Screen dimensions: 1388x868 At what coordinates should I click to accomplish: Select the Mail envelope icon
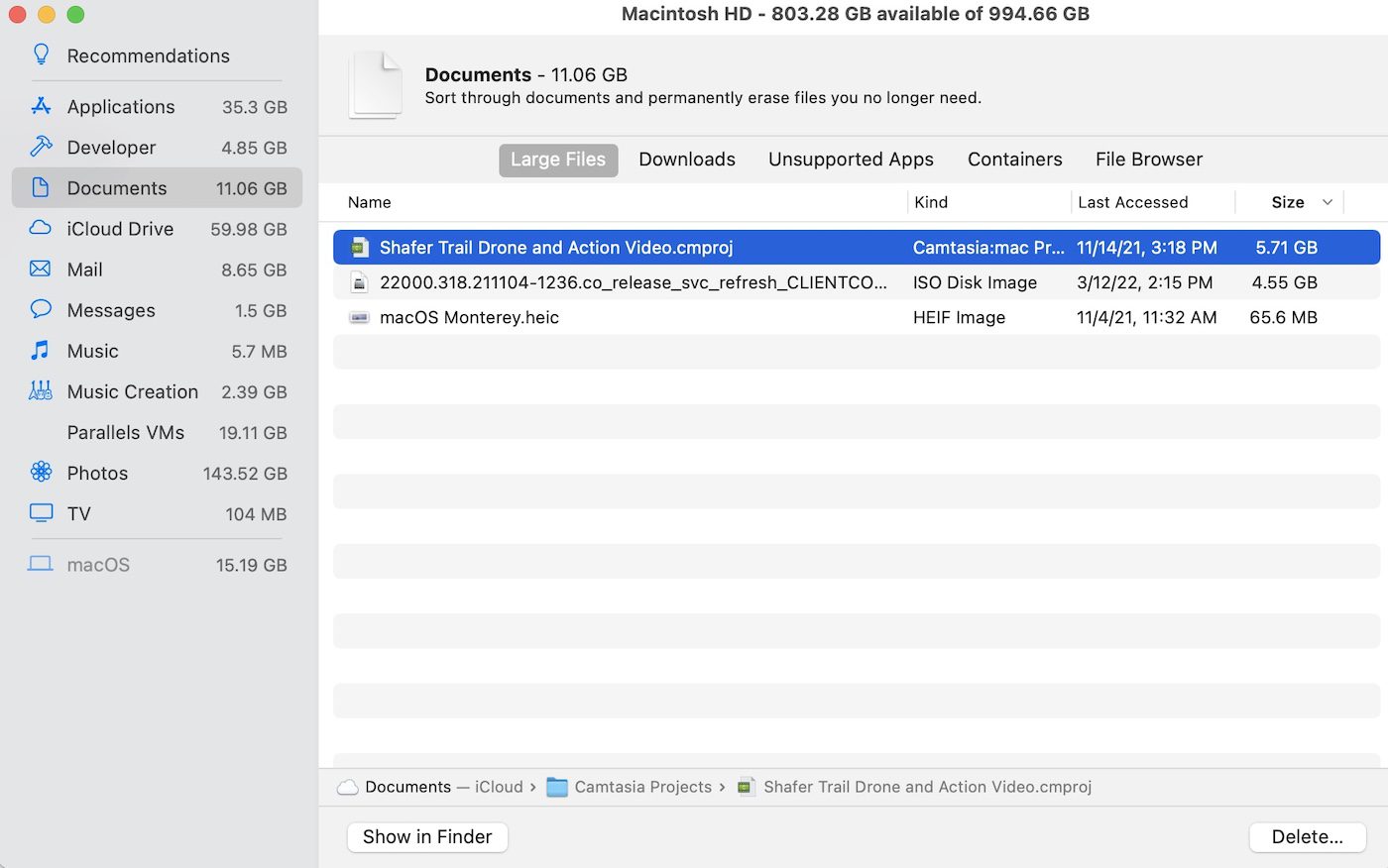pos(41,270)
